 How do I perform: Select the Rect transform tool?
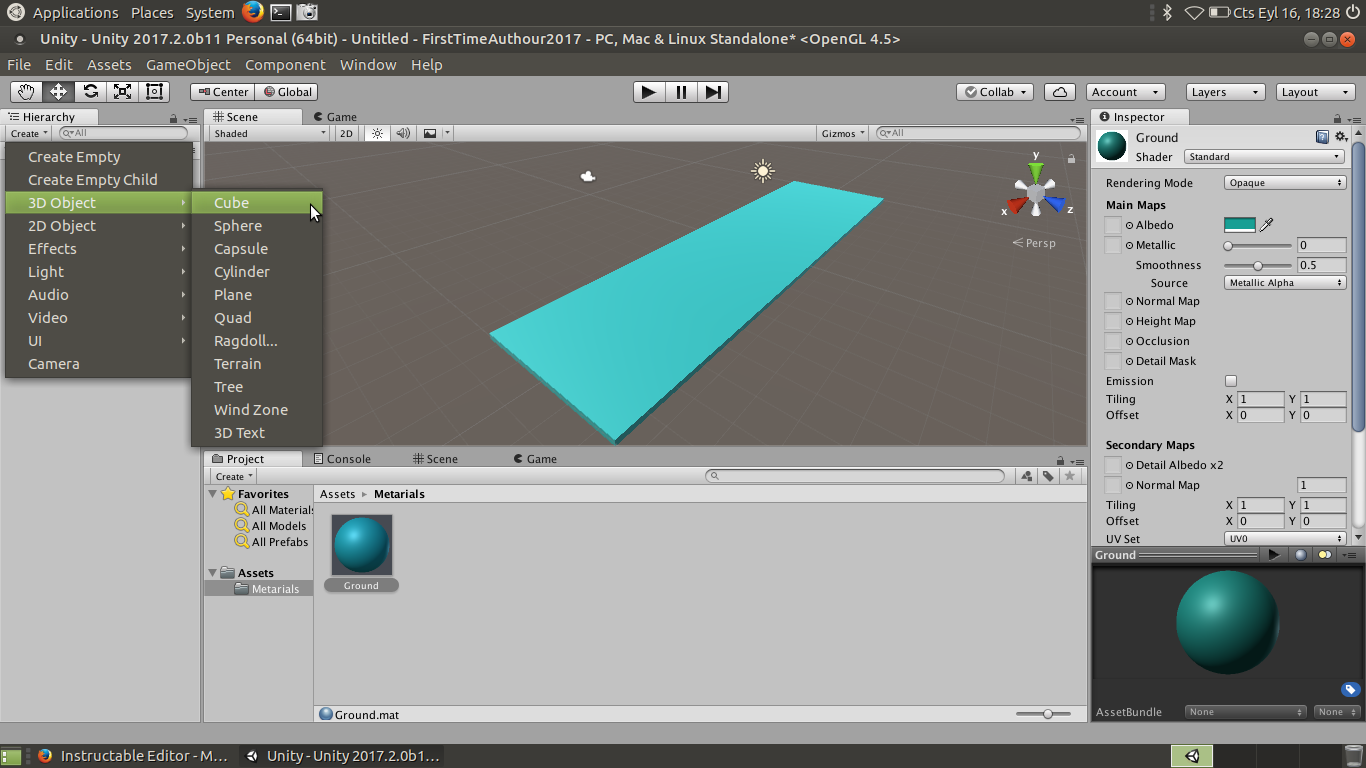(154, 92)
